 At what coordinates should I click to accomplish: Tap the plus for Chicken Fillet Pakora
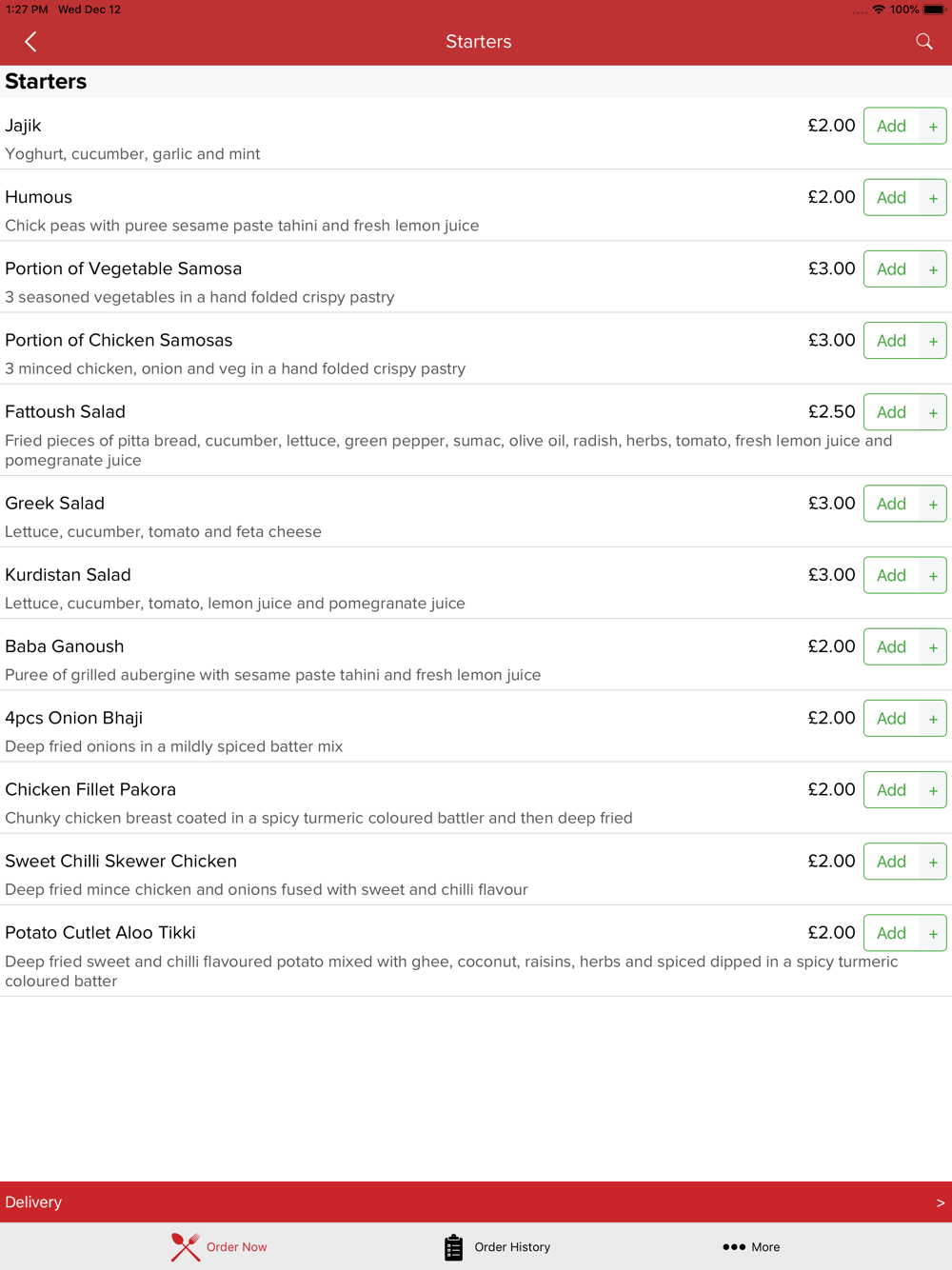pyautogui.click(x=933, y=790)
